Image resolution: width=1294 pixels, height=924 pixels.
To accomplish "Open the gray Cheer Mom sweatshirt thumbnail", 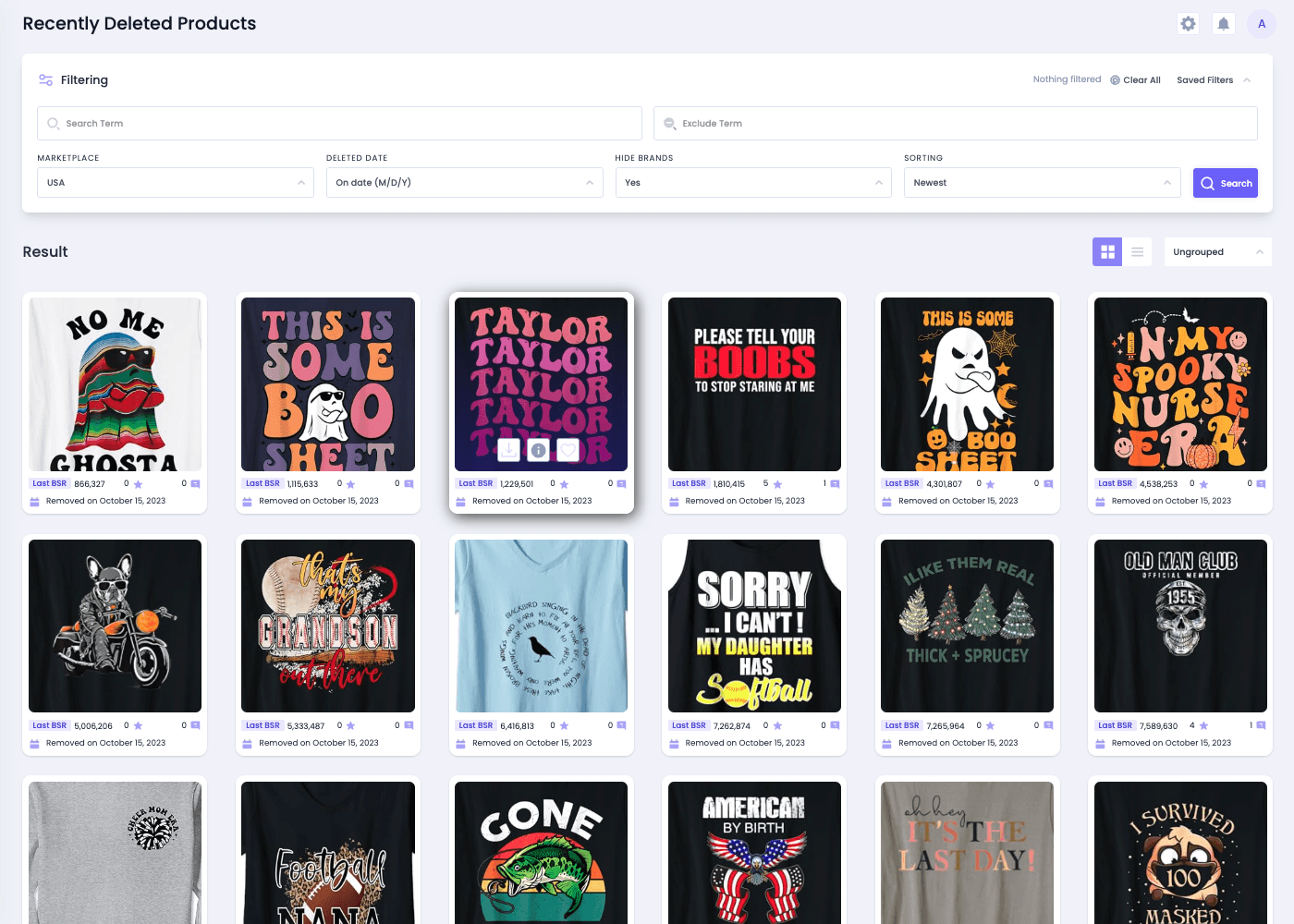I will point(115,853).
